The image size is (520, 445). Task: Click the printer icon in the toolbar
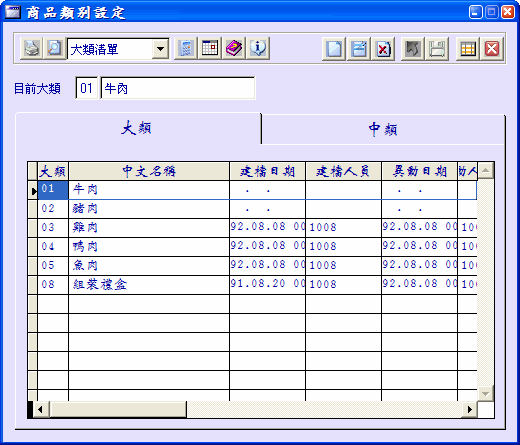coord(32,49)
